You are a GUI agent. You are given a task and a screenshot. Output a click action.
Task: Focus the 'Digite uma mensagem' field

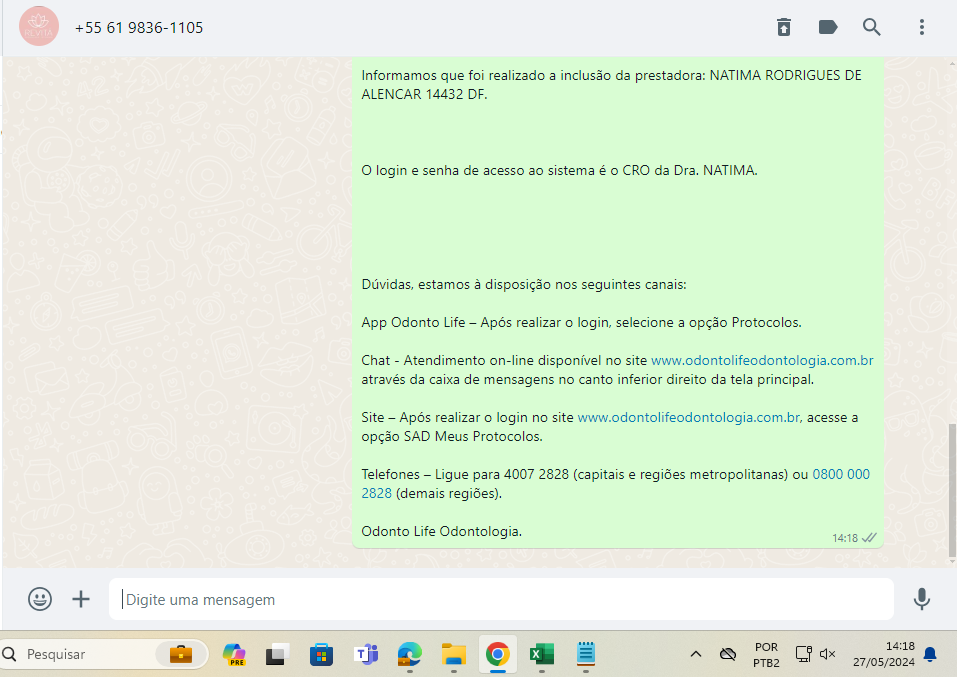[501, 599]
